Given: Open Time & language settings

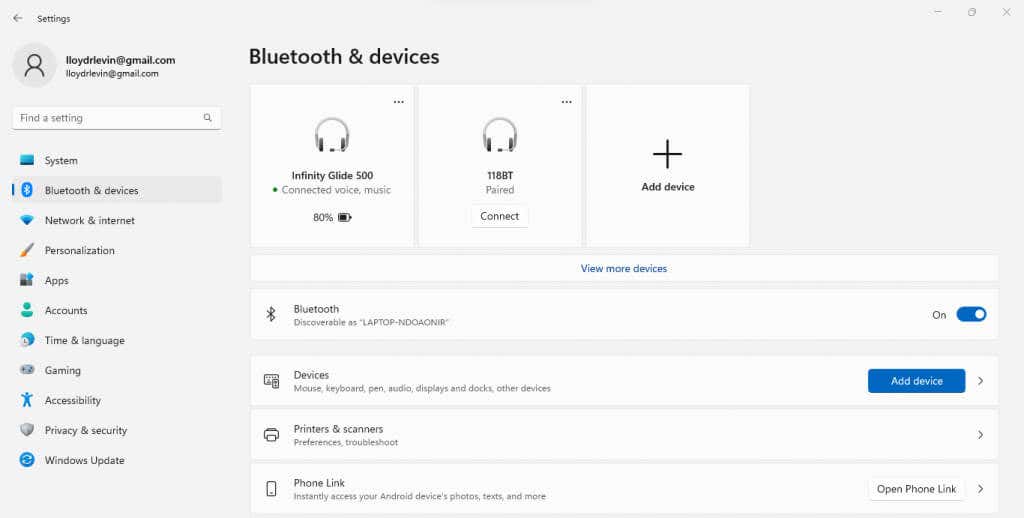Looking at the screenshot, I should [x=117, y=340].
